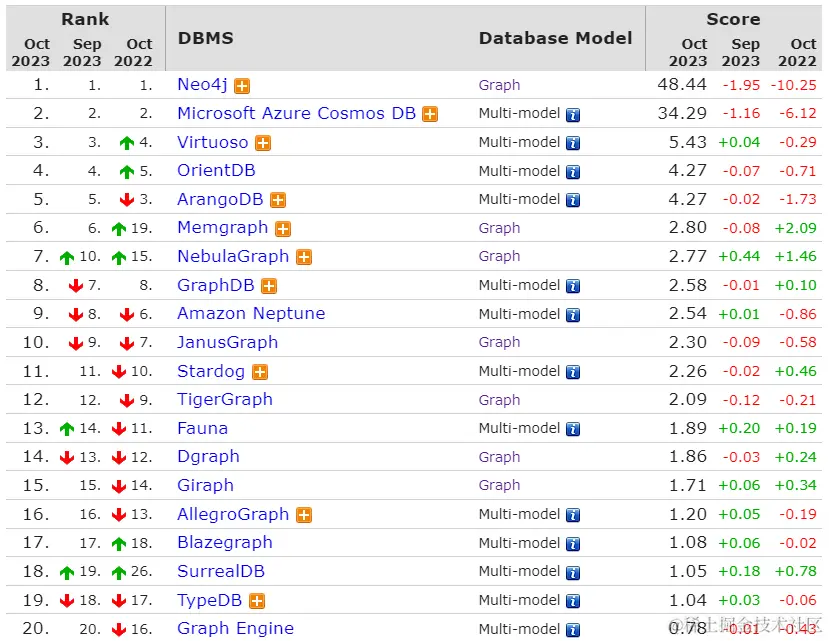Click the info icon in the ArangoDB row
This screenshot has width=829, height=641.
coord(573,200)
